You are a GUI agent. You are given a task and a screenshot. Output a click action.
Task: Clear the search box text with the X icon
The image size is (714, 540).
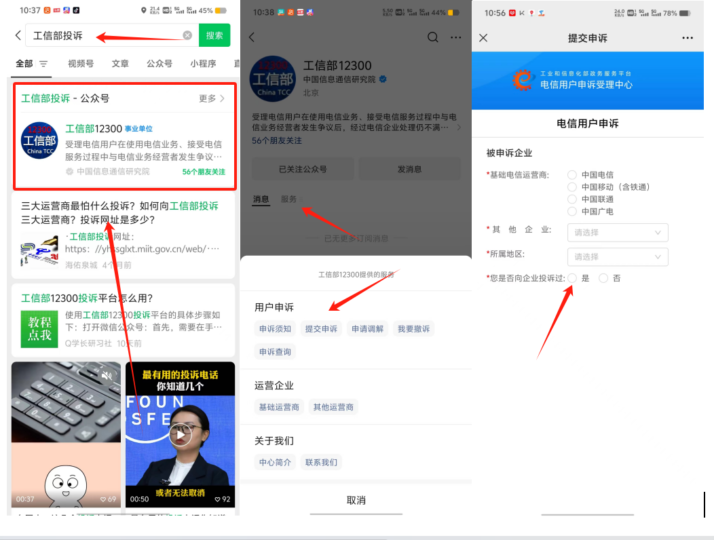[187, 35]
